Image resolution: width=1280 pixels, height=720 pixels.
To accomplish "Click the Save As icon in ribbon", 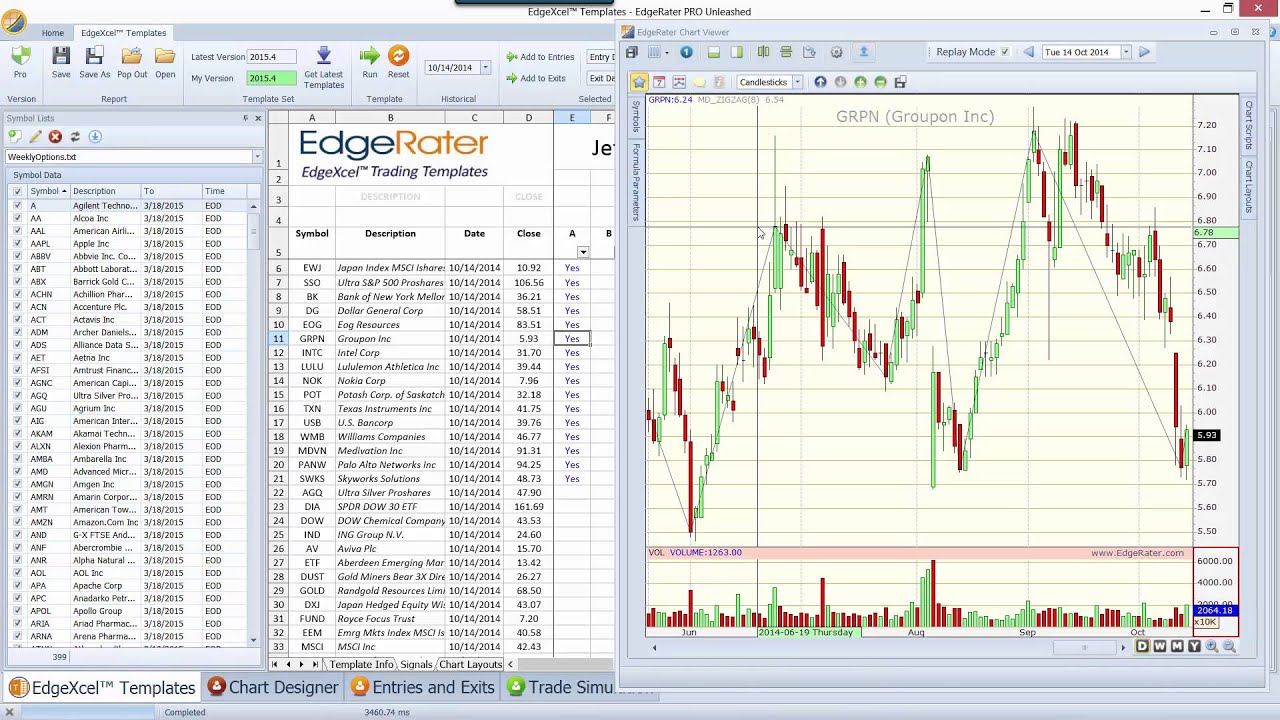I will (x=94, y=57).
